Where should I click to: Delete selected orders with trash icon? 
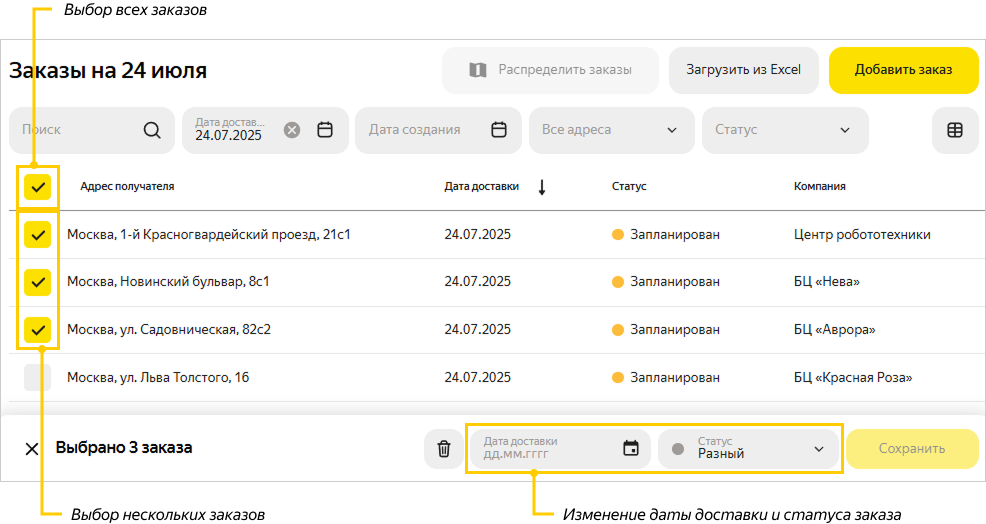click(444, 449)
